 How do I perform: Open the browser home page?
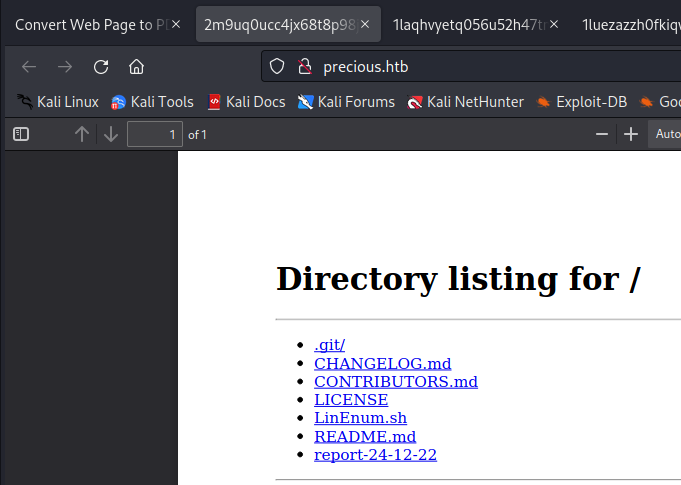(x=136, y=67)
